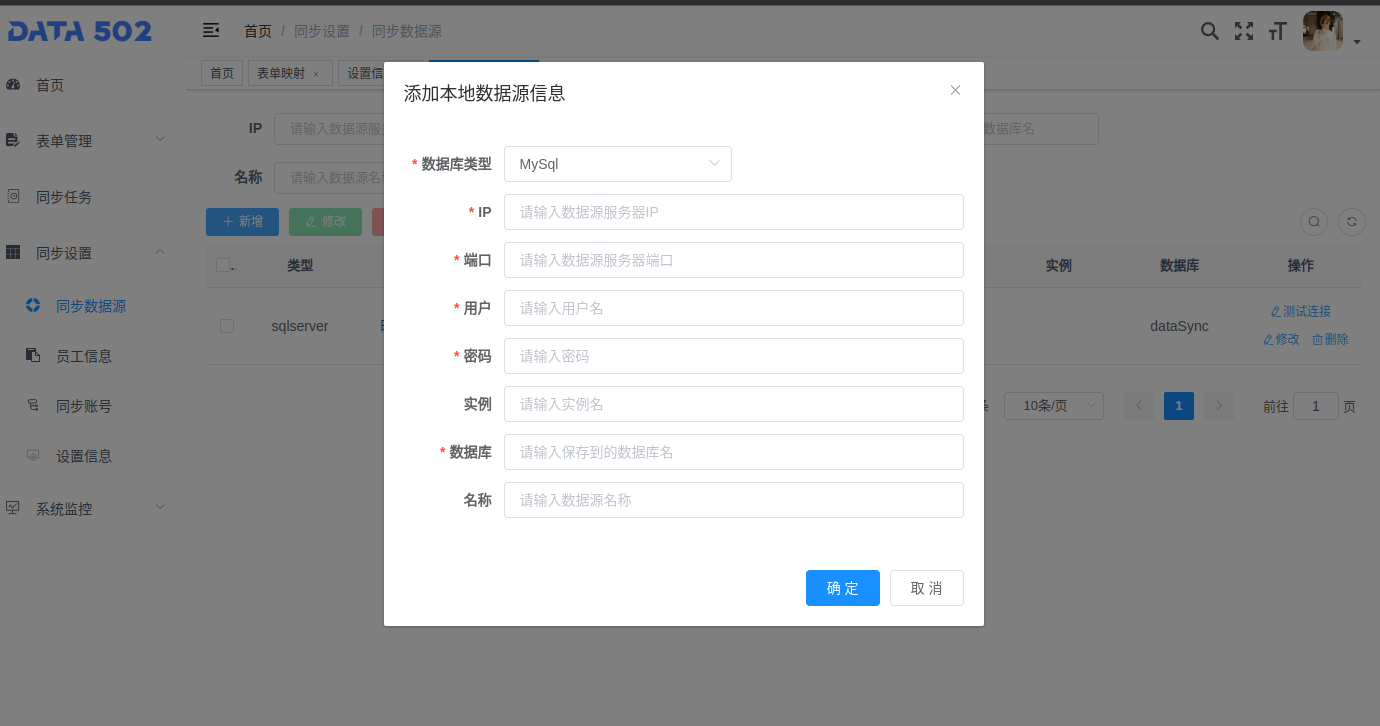The height and width of the screenshot is (726, 1380).
Task: Open user avatar menu
Action: [x=1323, y=31]
